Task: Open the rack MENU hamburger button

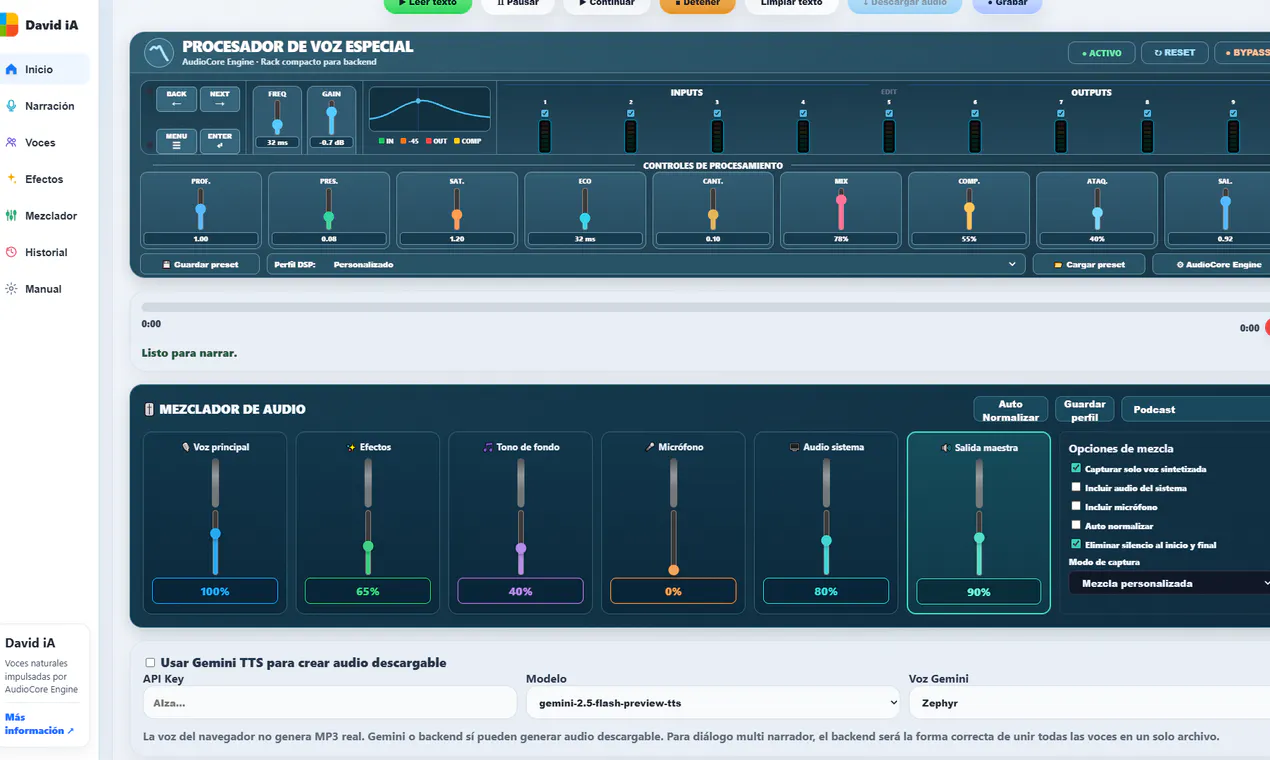Action: coord(176,141)
